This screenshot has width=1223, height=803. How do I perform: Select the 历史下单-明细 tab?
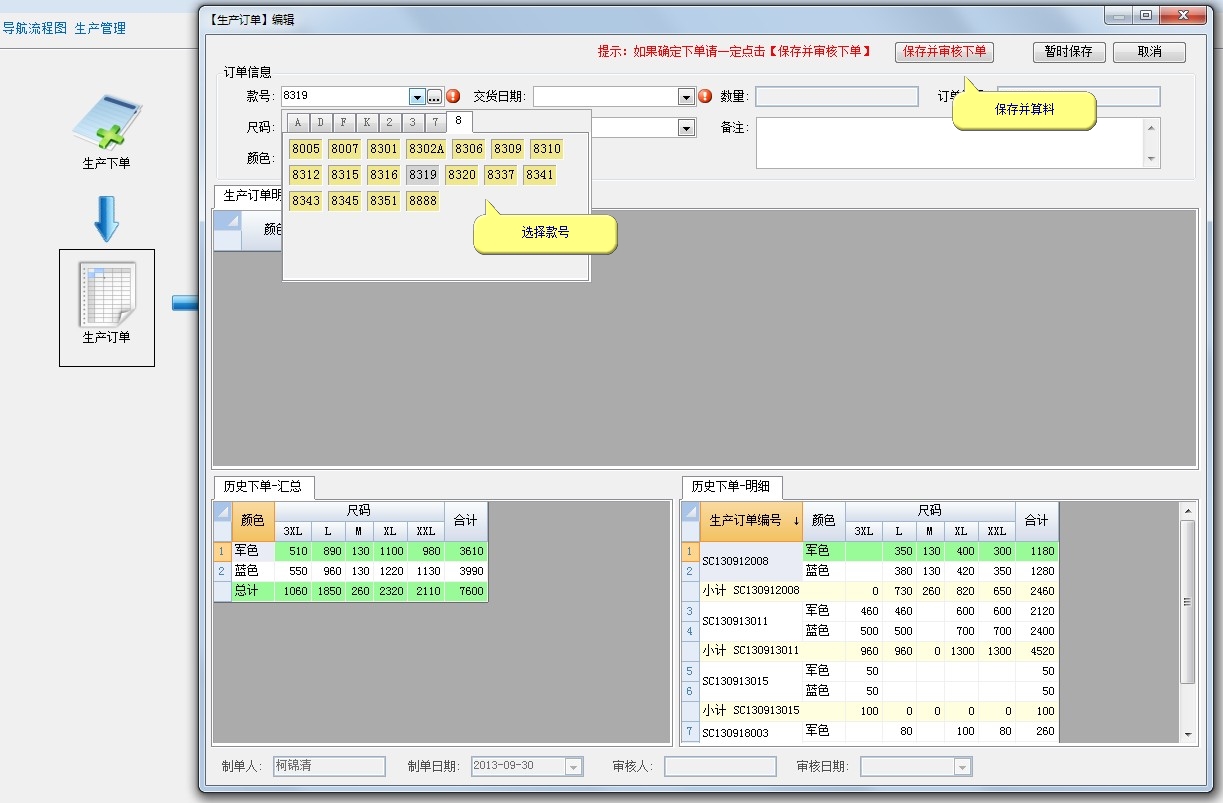point(732,487)
